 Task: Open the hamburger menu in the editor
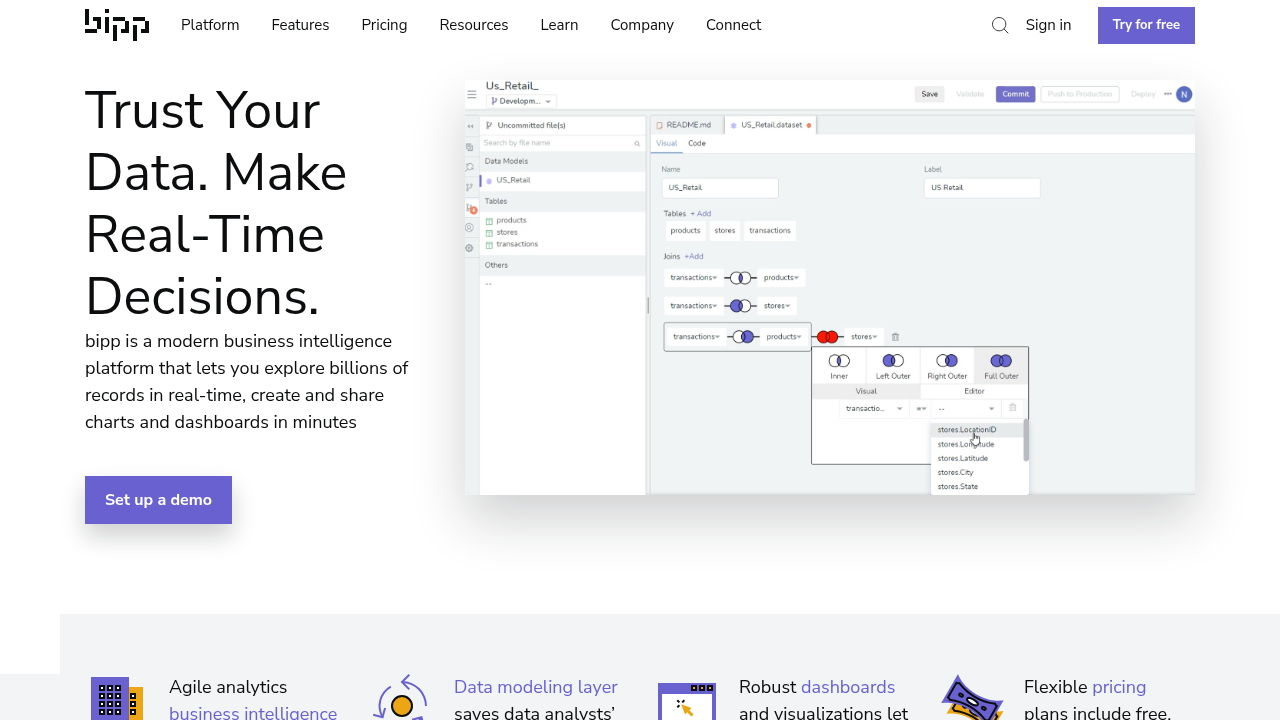(x=471, y=94)
